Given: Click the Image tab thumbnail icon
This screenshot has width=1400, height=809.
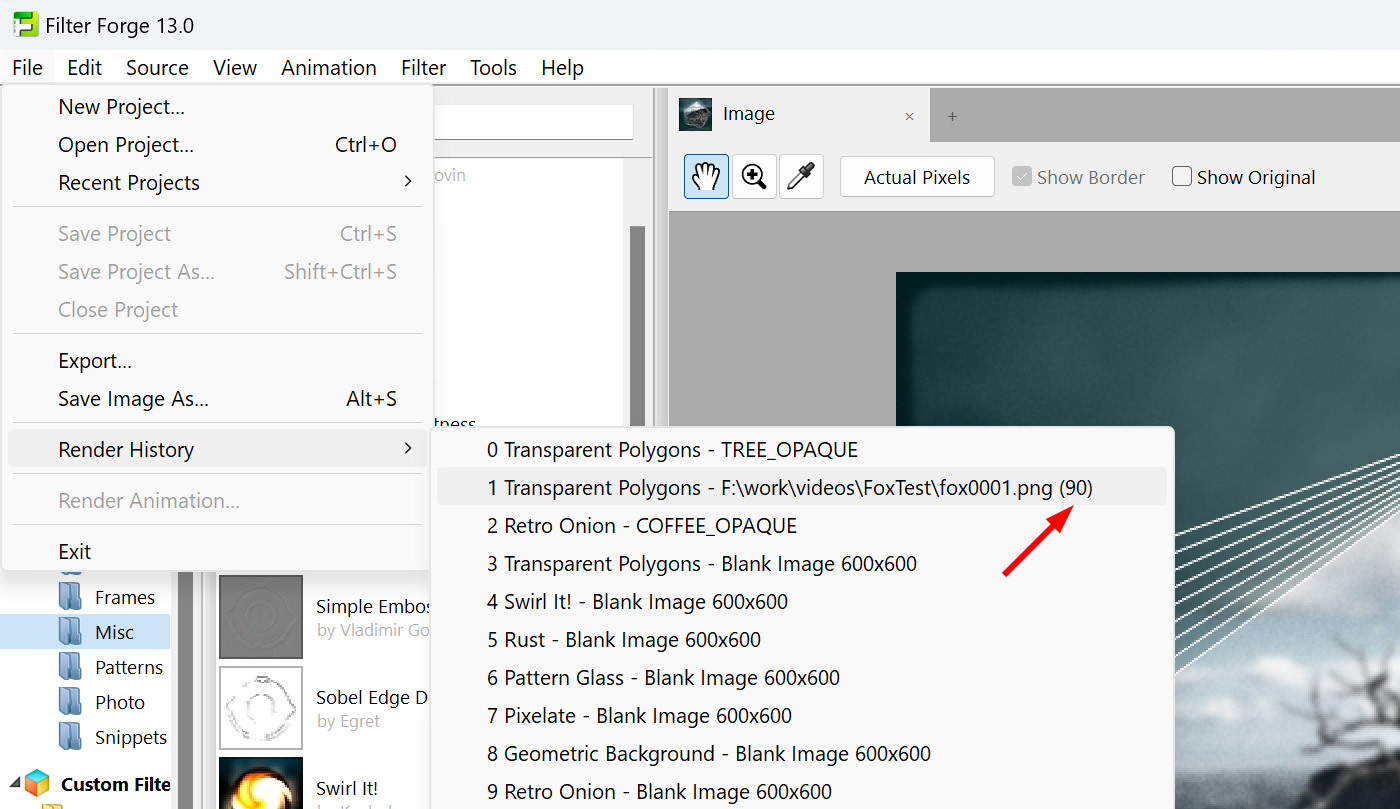Looking at the screenshot, I should (x=695, y=114).
